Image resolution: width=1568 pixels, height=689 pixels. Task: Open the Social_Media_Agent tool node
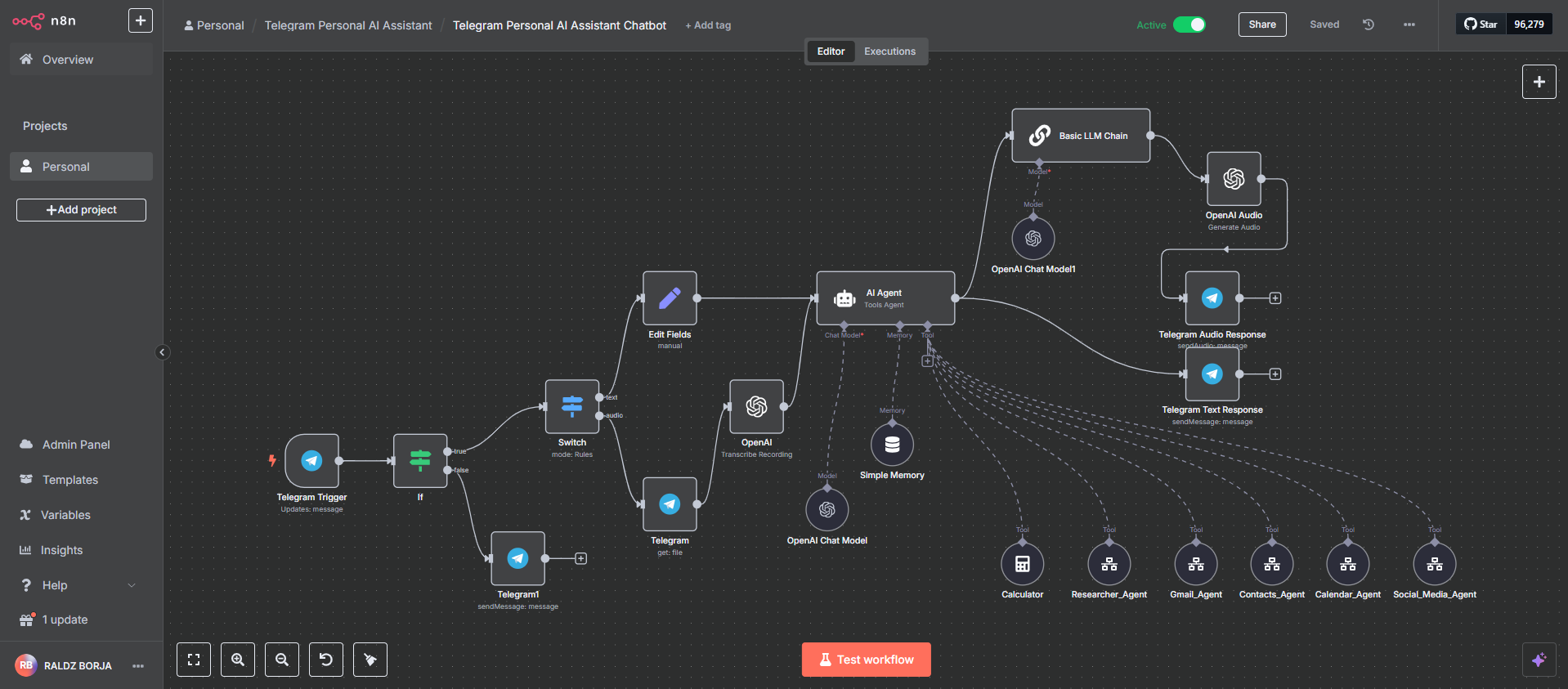coord(1435,563)
